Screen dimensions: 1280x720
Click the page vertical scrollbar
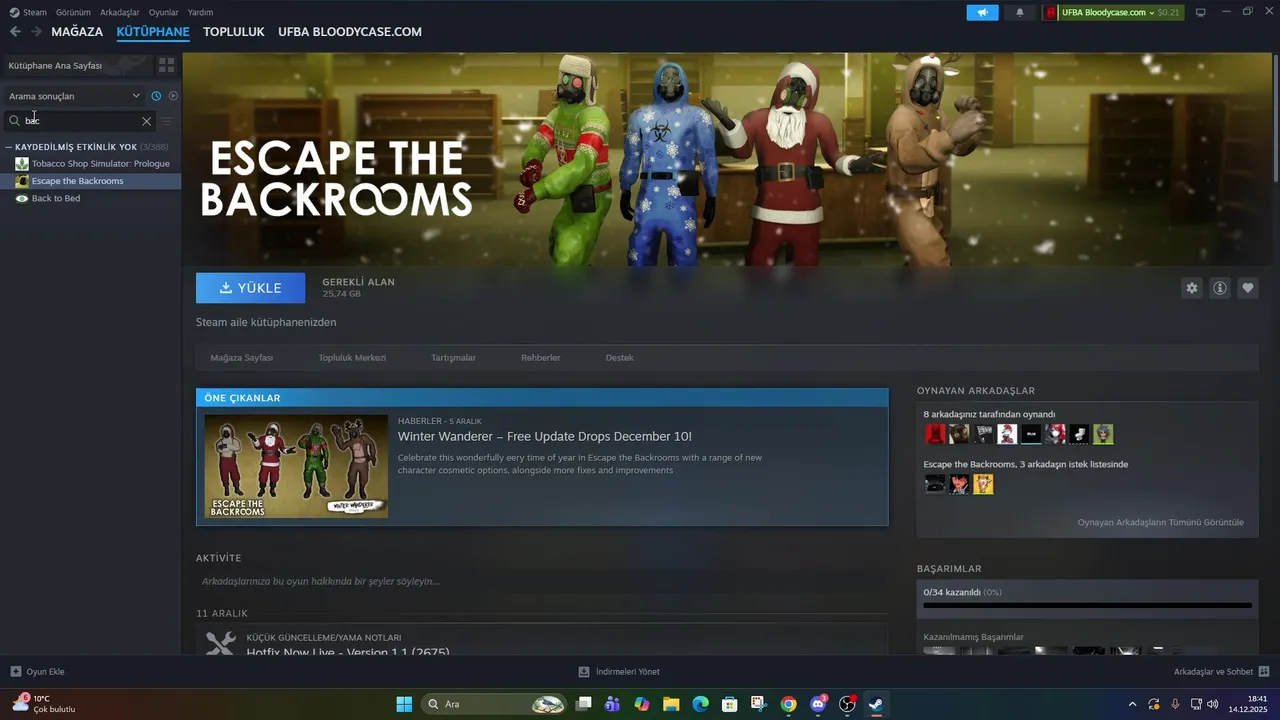click(1275, 120)
